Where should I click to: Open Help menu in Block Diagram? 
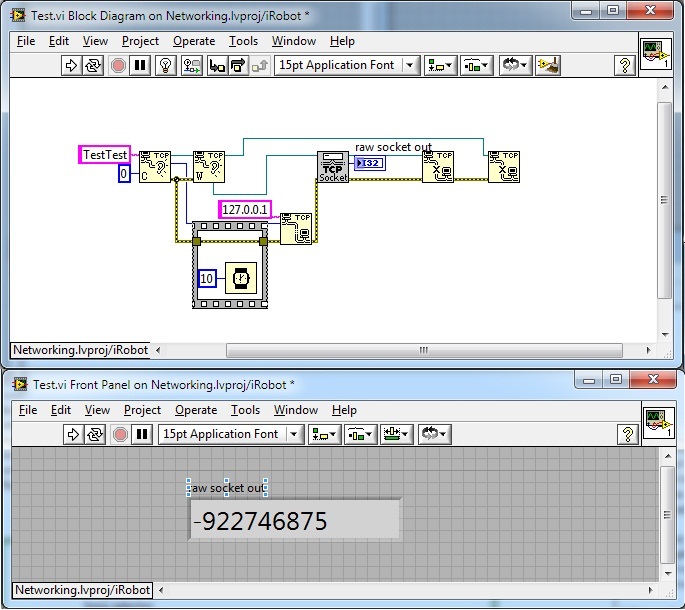coord(342,41)
